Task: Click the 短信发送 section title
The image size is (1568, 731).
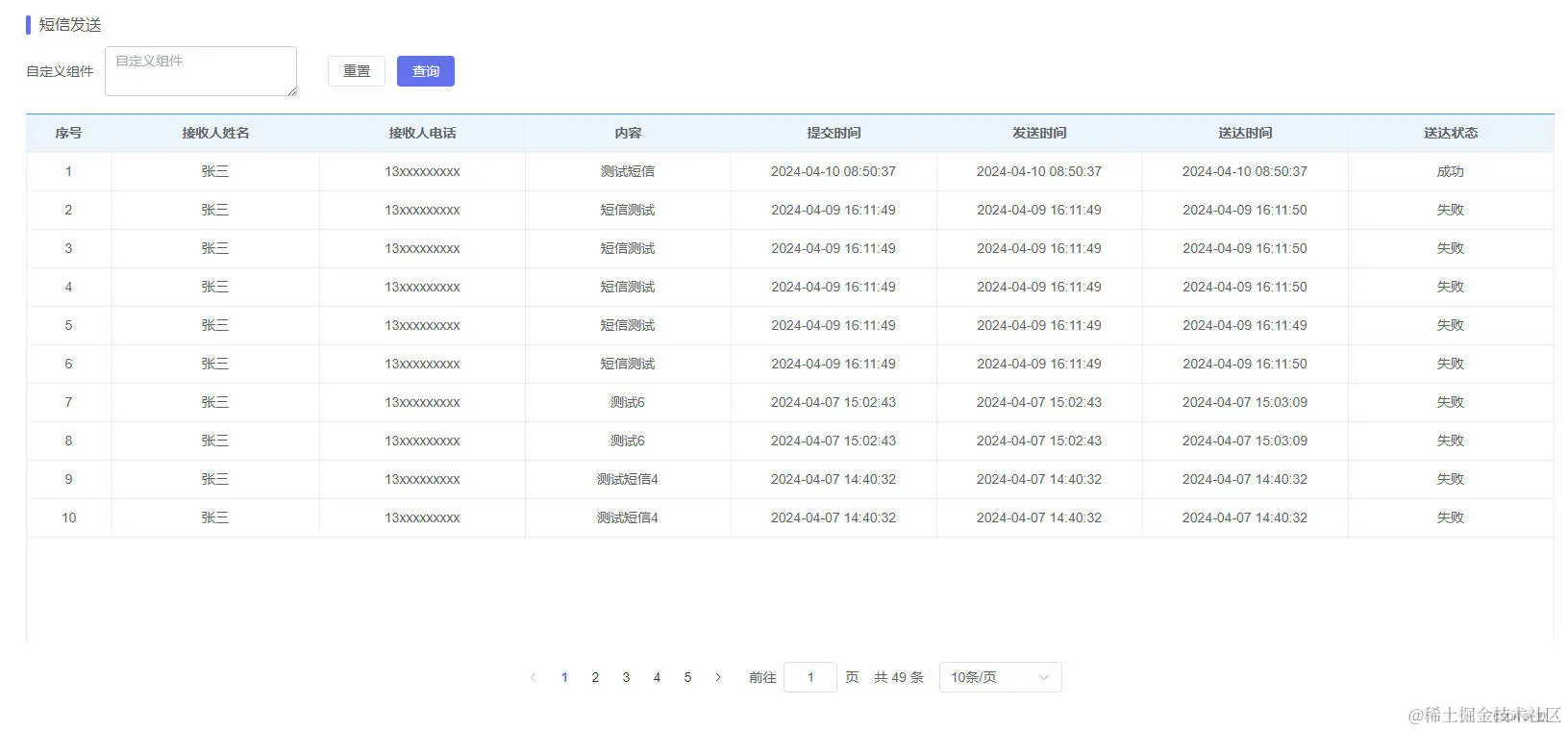Action: click(70, 25)
